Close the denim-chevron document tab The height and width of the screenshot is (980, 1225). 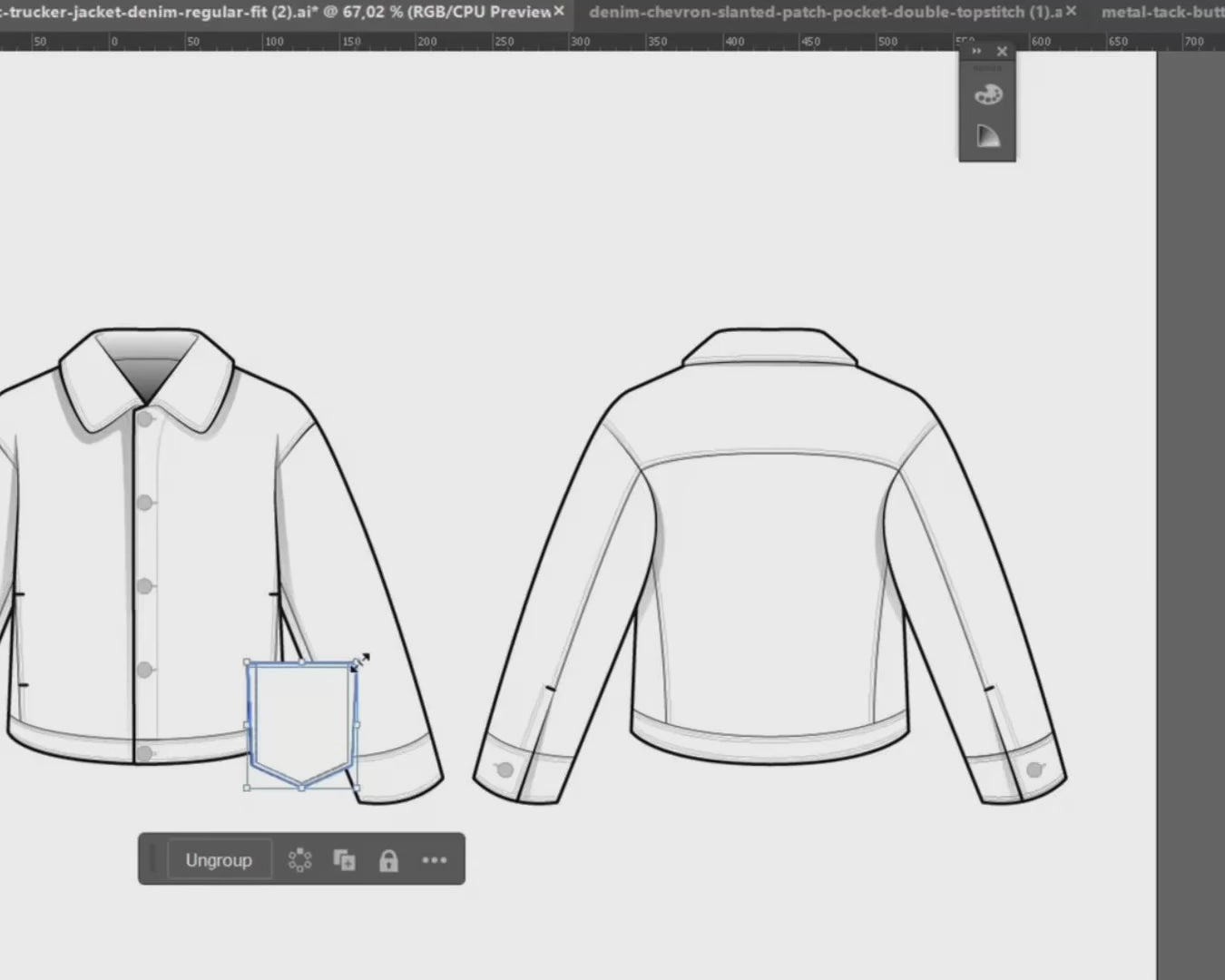(x=1071, y=12)
